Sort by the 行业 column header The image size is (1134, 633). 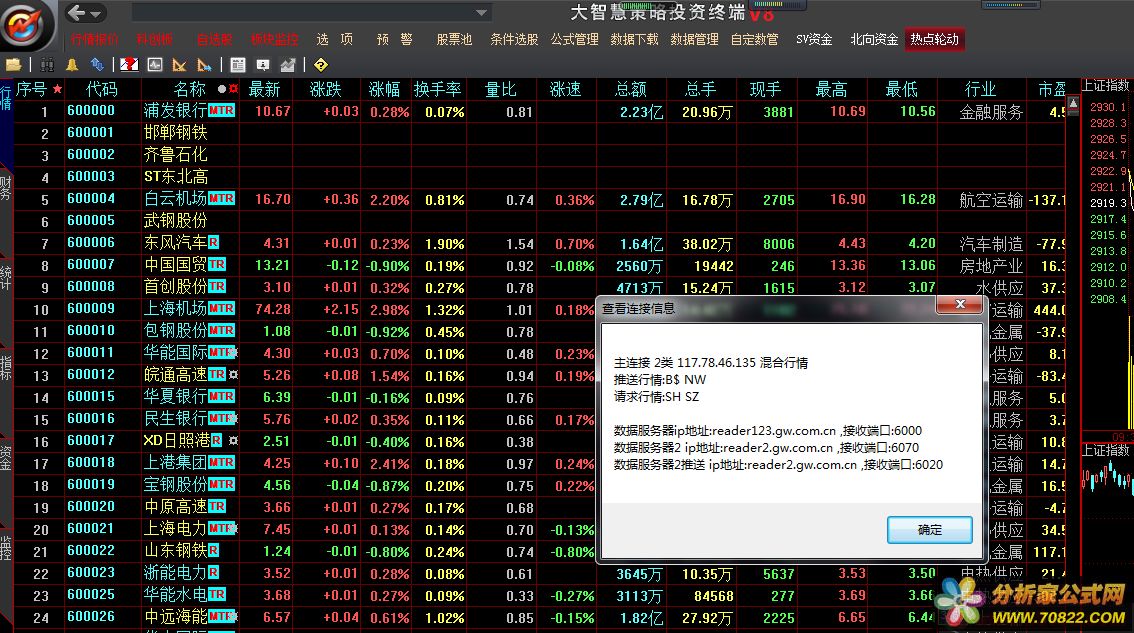click(x=981, y=89)
